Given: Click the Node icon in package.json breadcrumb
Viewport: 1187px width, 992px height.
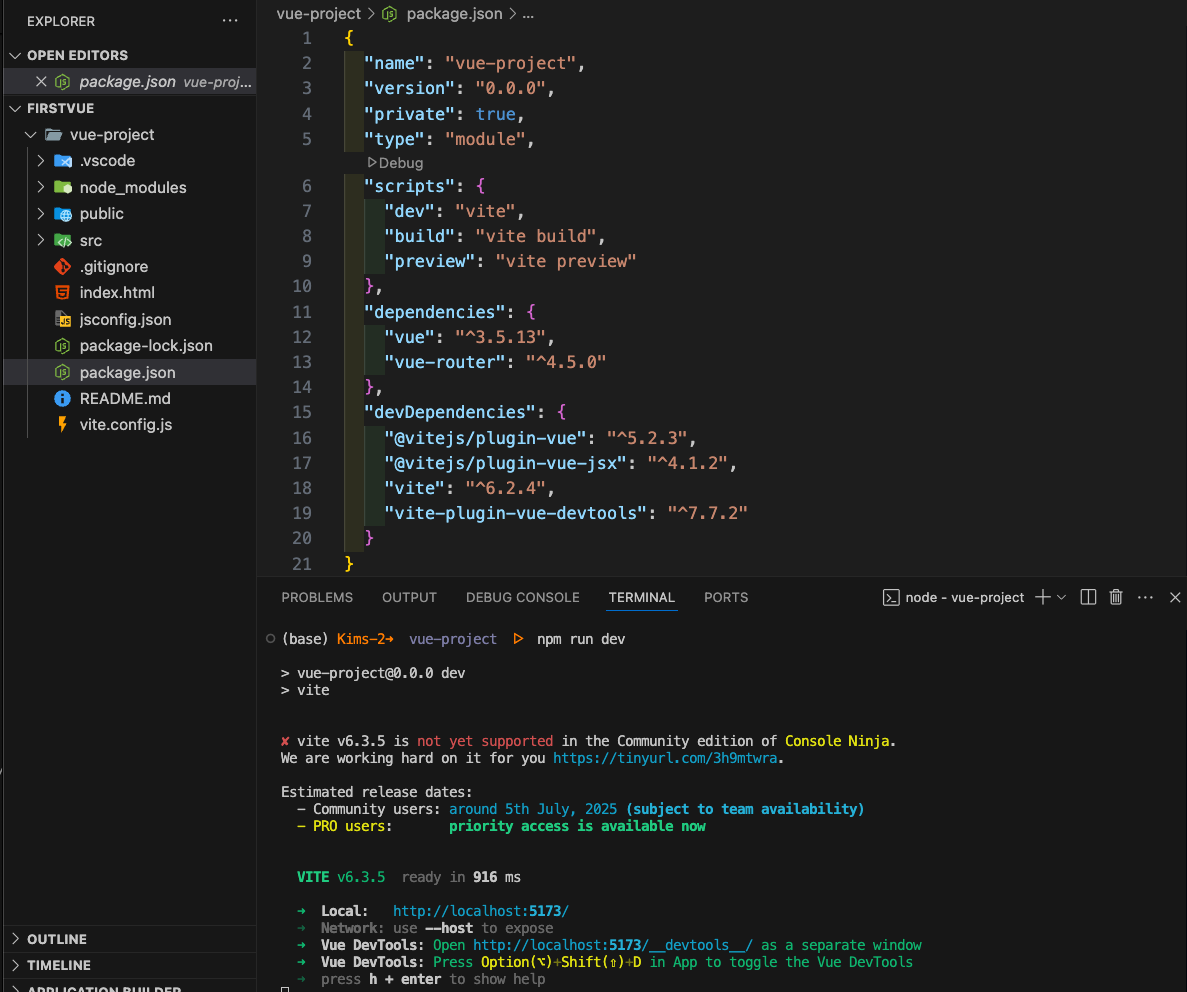Looking at the screenshot, I should pyautogui.click(x=390, y=14).
